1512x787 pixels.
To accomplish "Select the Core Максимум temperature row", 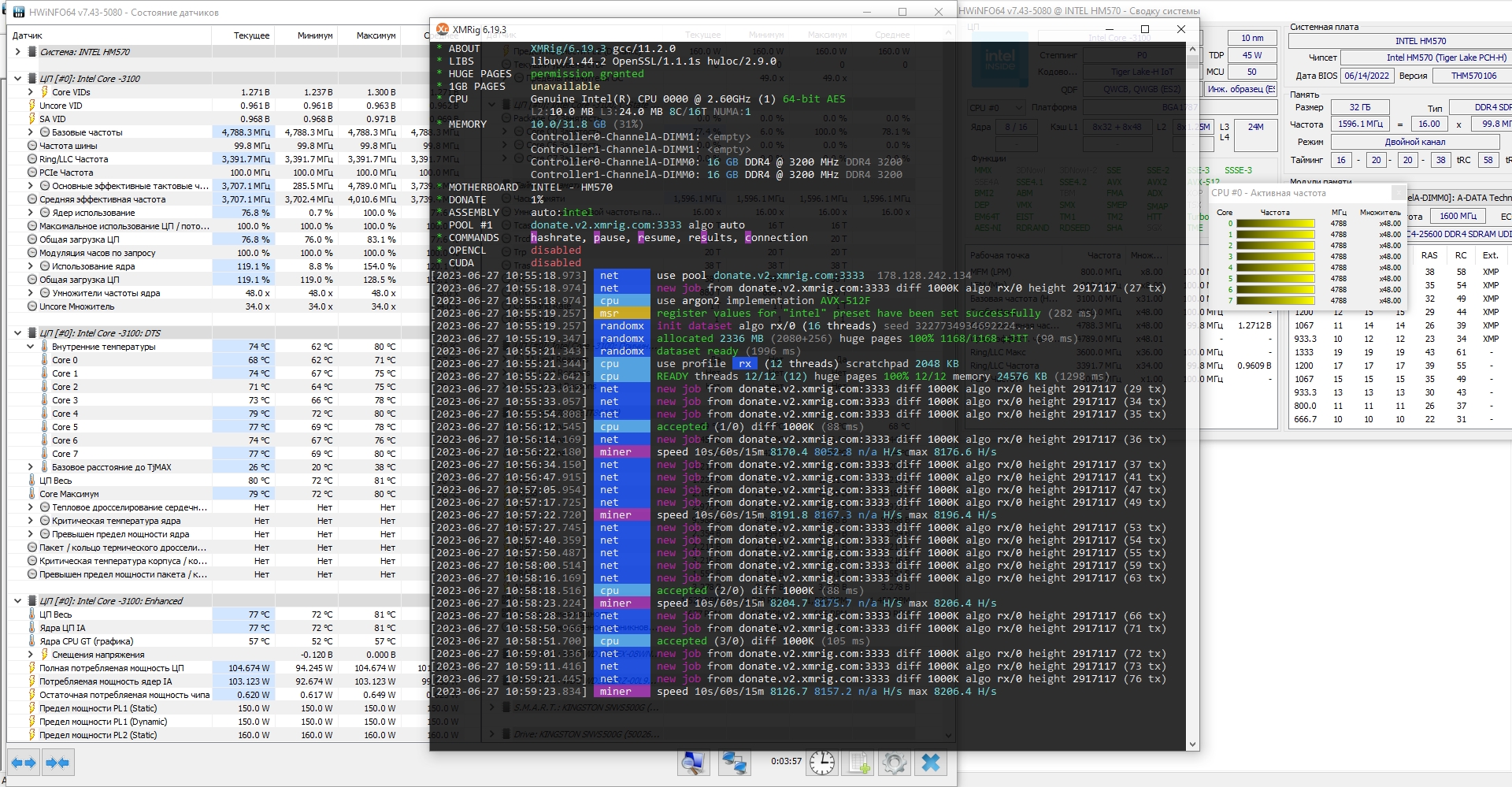I will [218, 494].
